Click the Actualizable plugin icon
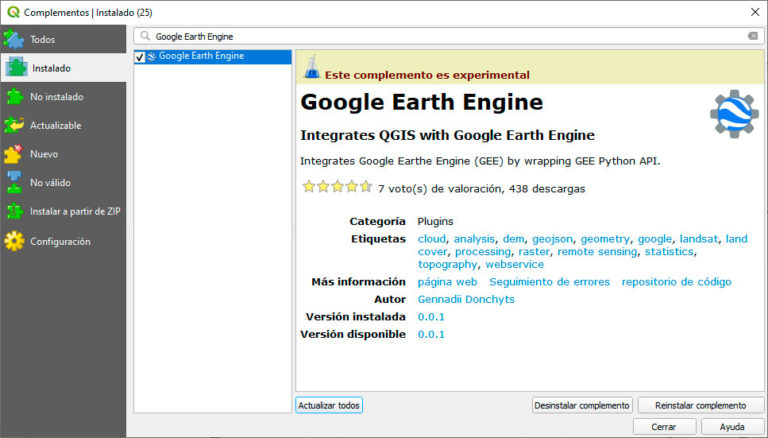The image size is (768, 438). [14, 125]
